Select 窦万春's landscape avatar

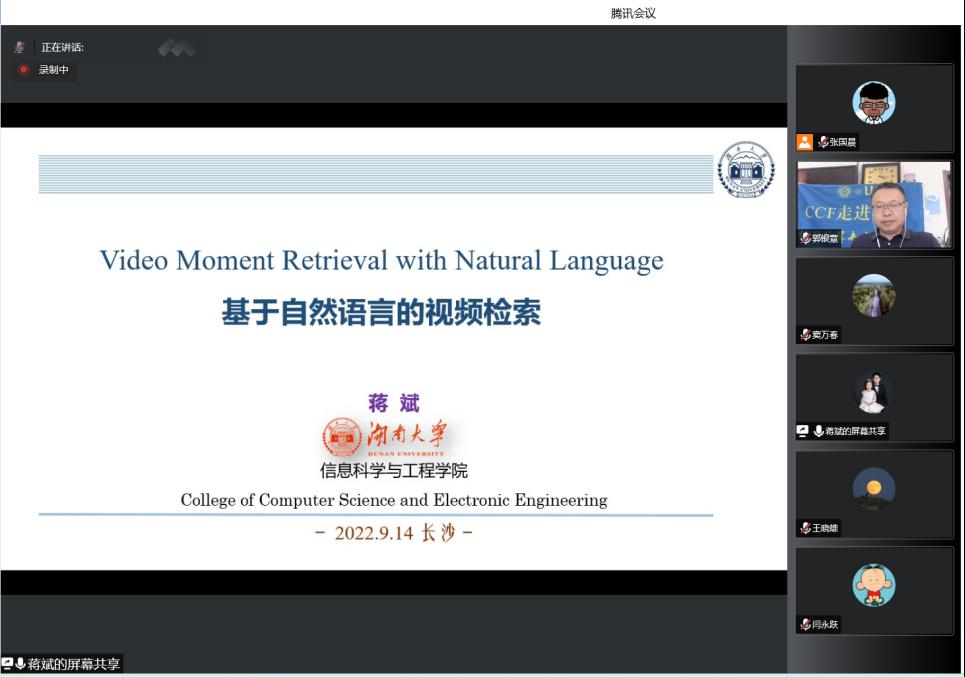click(874, 295)
